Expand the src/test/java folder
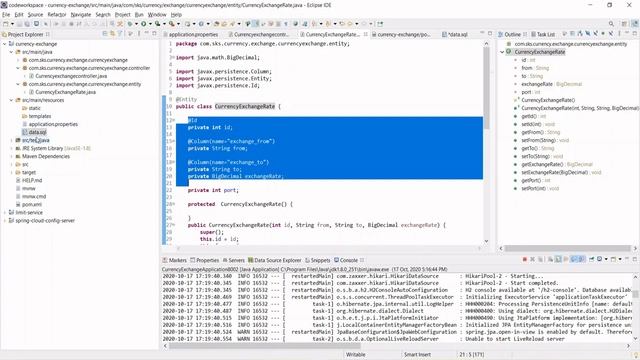Image resolution: width=640 pixels, height=360 pixels. click(11, 140)
